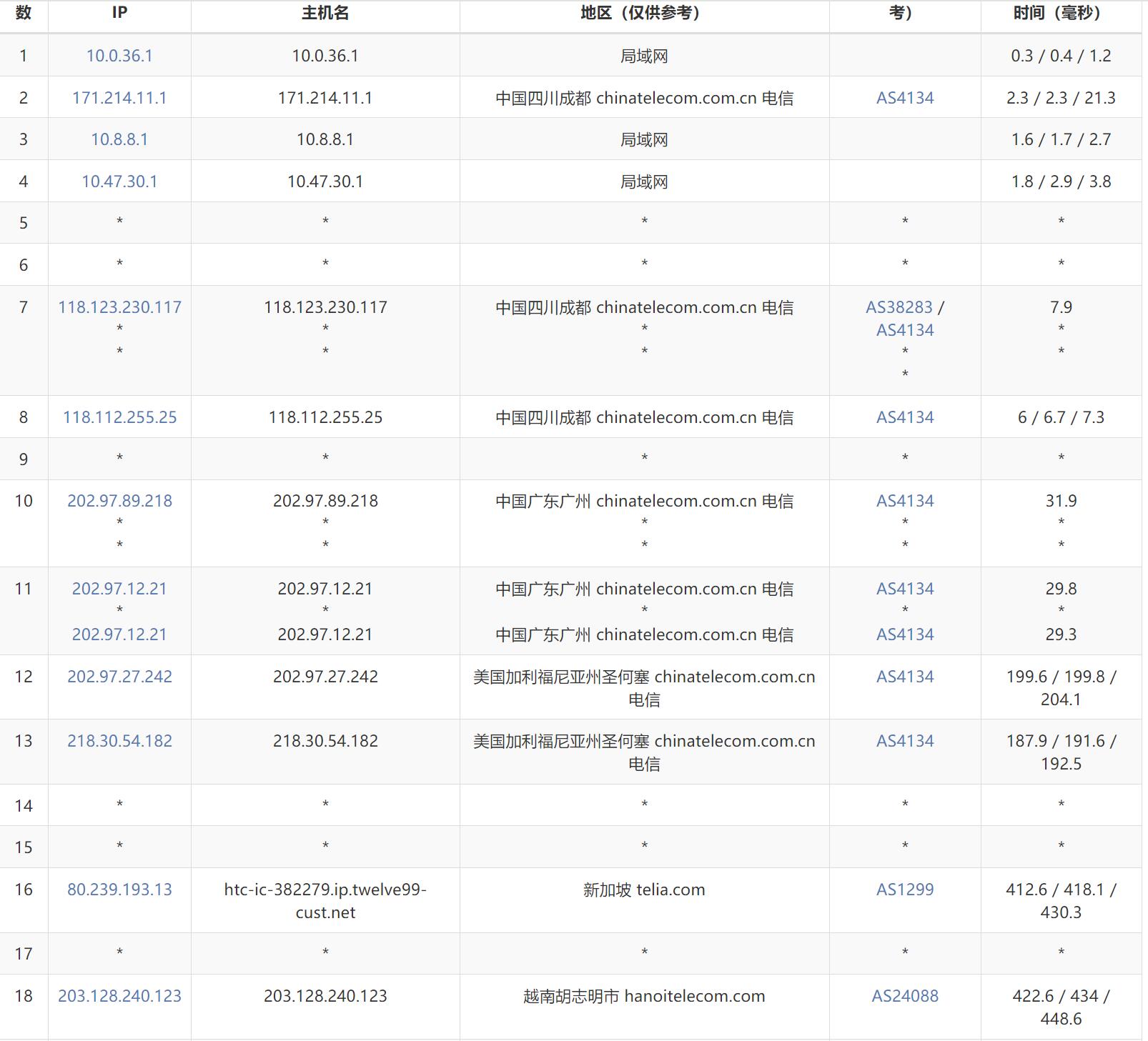The image size is (1148, 1041).
Task: Open AS4134 link in hop 10
Action: [905, 501]
